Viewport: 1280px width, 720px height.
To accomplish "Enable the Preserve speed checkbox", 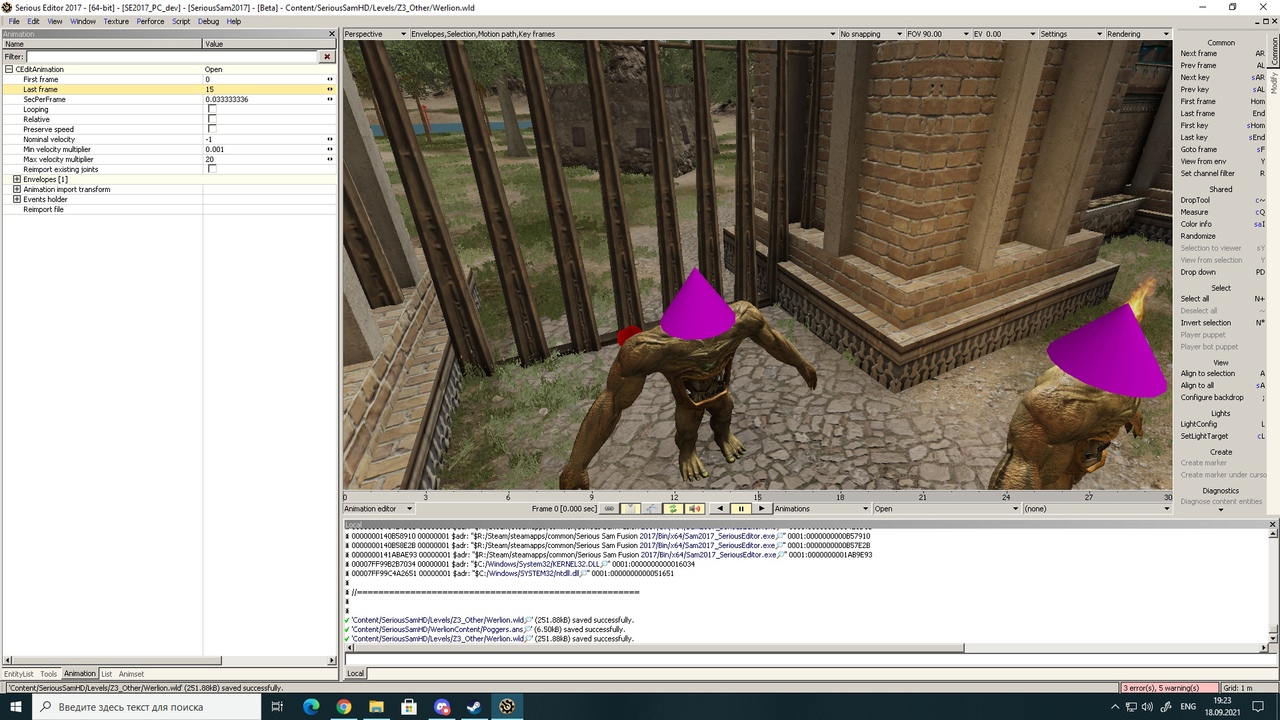I will (212, 129).
